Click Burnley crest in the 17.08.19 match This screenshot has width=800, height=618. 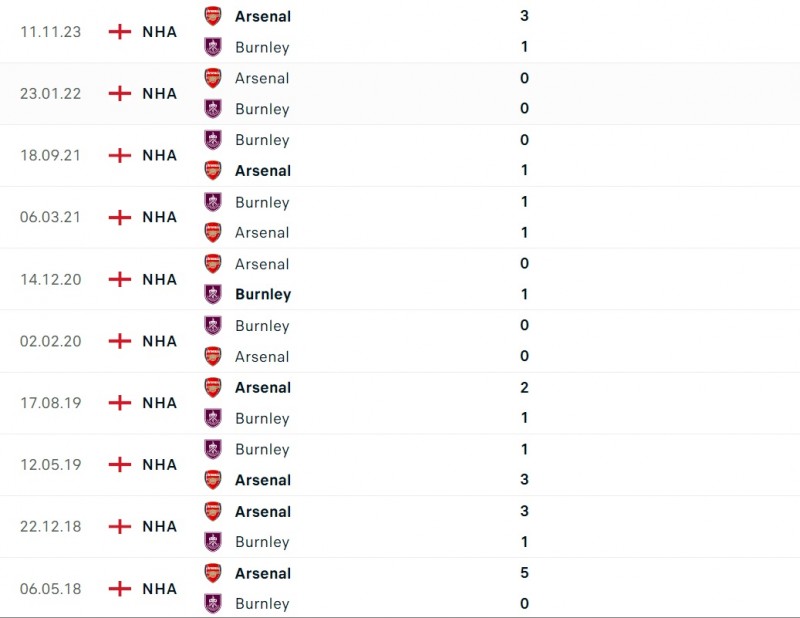[213, 418]
